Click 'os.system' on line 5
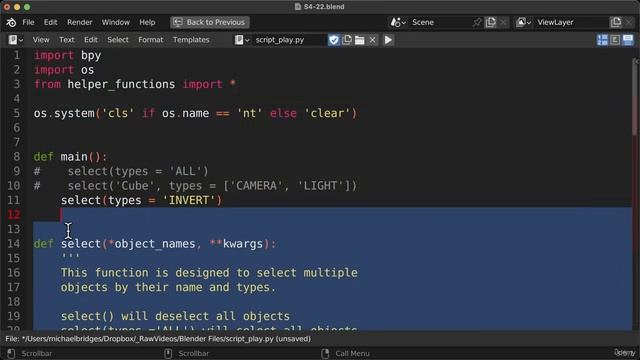 point(64,113)
